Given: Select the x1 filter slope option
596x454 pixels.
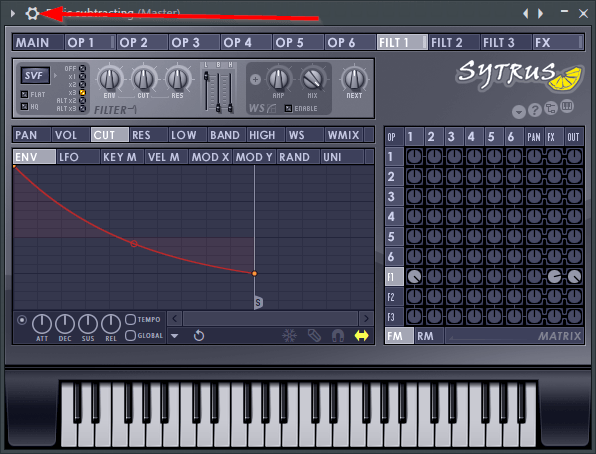Looking at the screenshot, I should [82, 76].
